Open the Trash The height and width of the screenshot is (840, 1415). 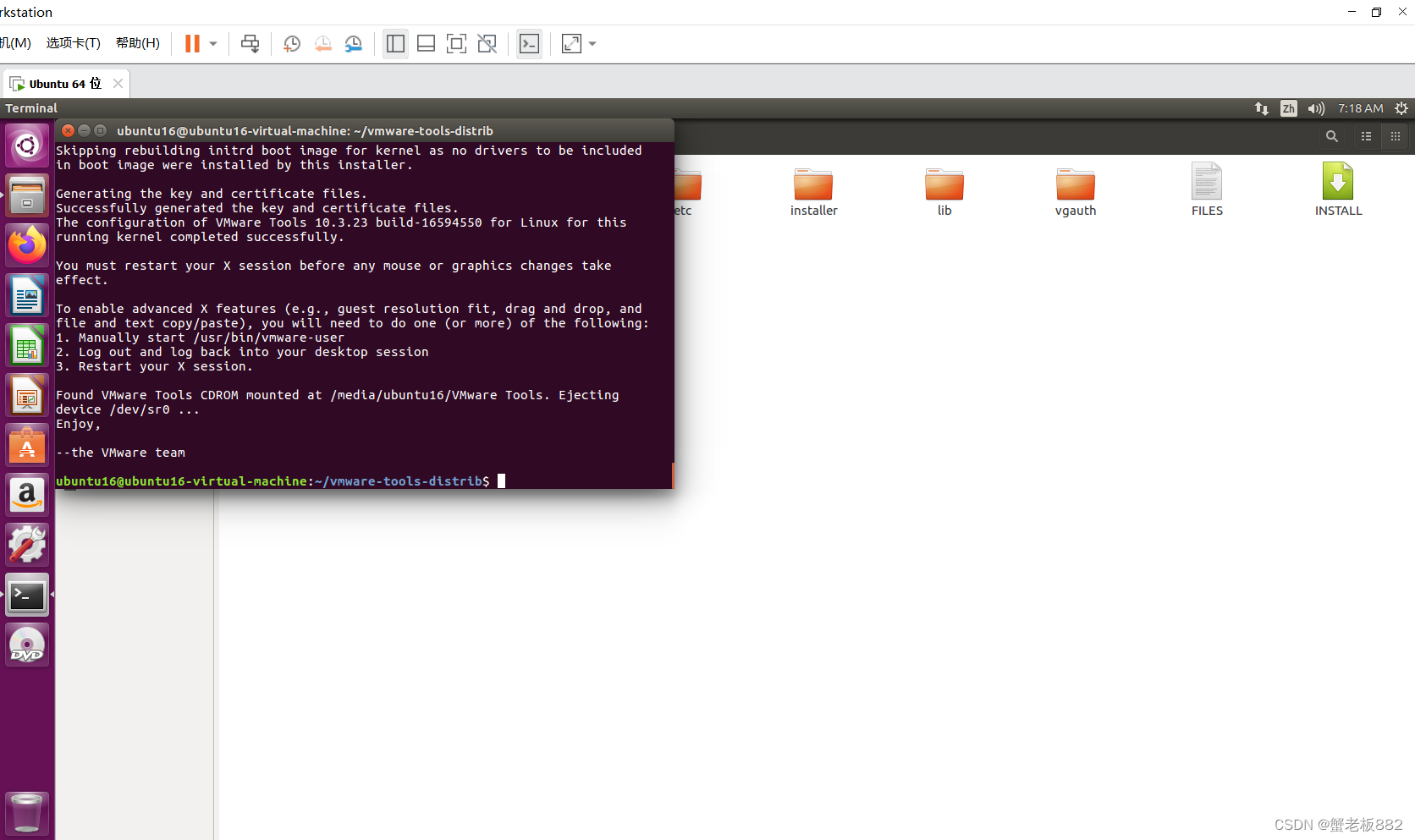27,813
